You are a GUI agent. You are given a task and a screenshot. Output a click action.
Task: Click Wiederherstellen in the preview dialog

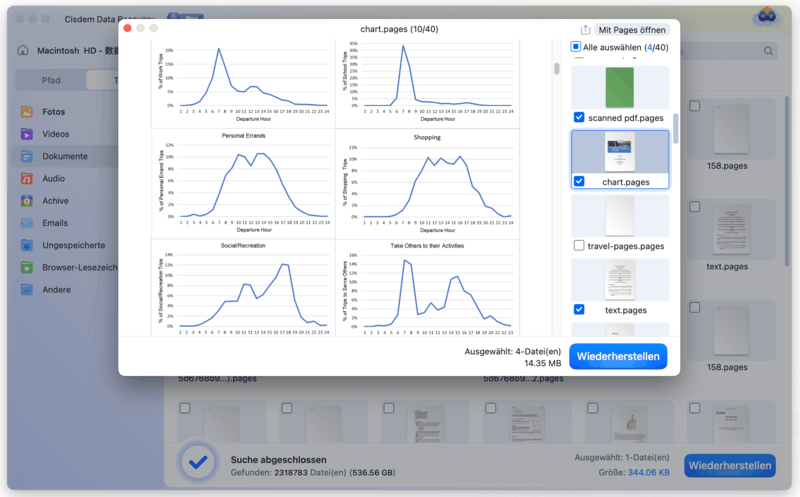[x=618, y=356]
